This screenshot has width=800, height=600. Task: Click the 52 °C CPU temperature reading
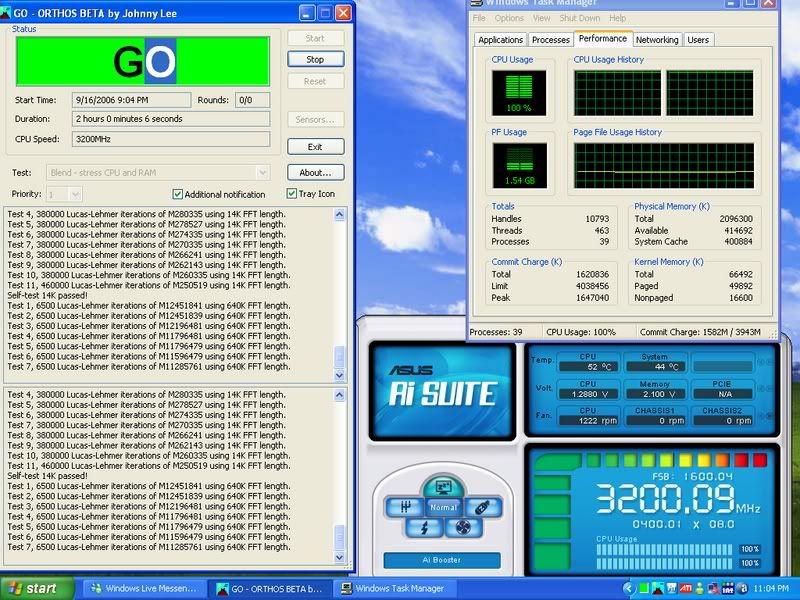(588, 366)
